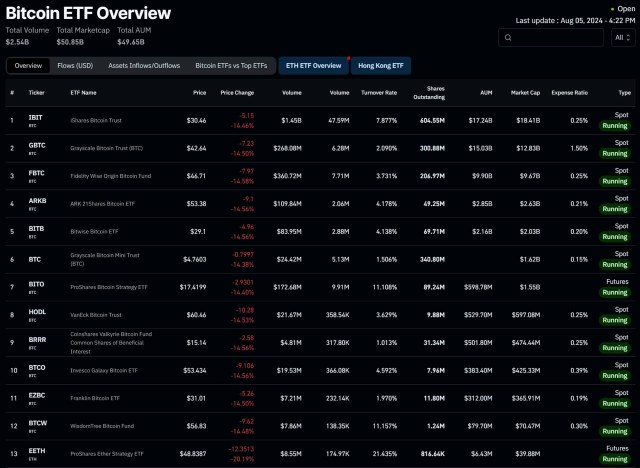The height and width of the screenshot is (468, 640).
Task: Sort by Market Cap column header
Action: (525, 93)
